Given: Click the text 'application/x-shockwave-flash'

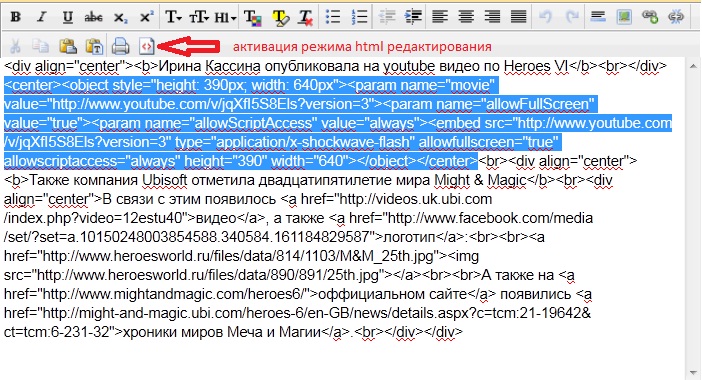Looking at the screenshot, I should point(312,142).
